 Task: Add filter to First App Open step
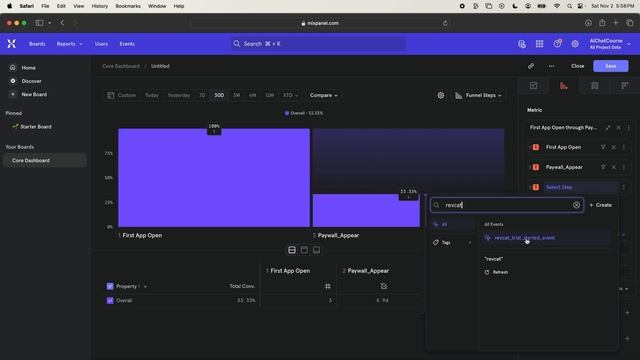(x=603, y=147)
